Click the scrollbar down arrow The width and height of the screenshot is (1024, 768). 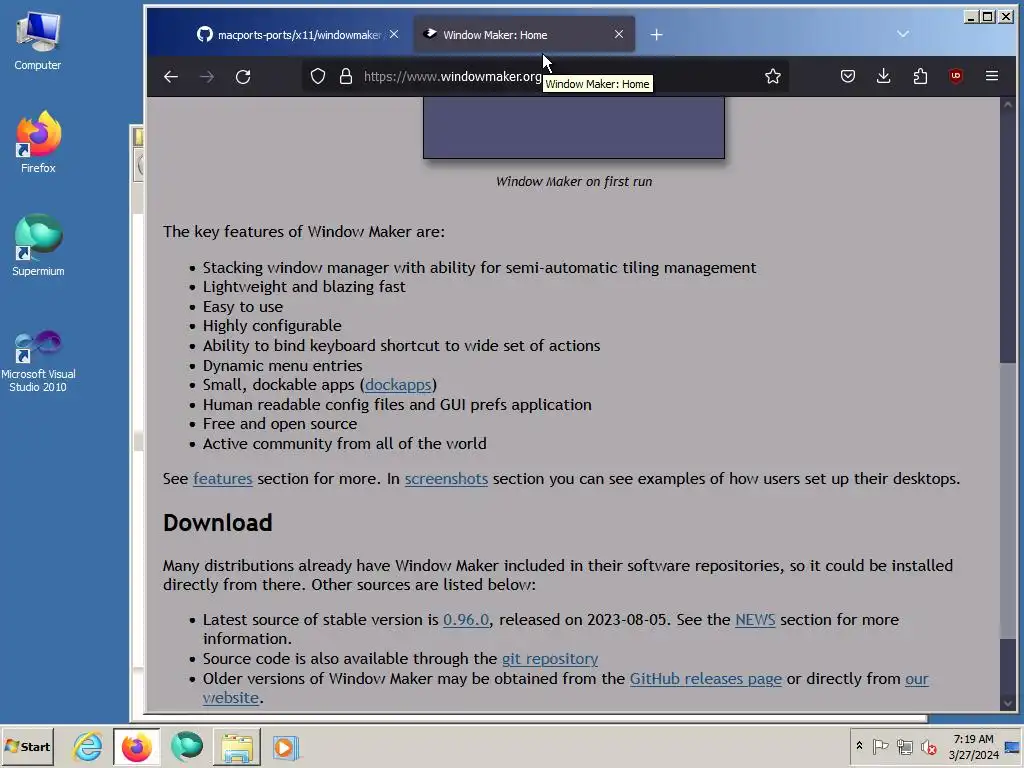(1008, 703)
